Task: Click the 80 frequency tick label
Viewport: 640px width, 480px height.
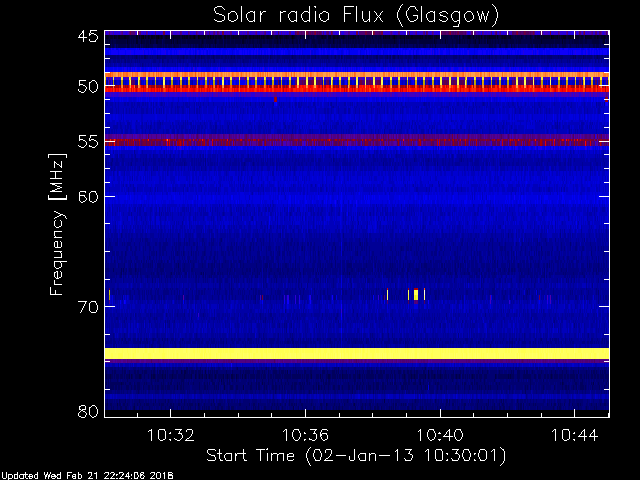Action: point(88,411)
